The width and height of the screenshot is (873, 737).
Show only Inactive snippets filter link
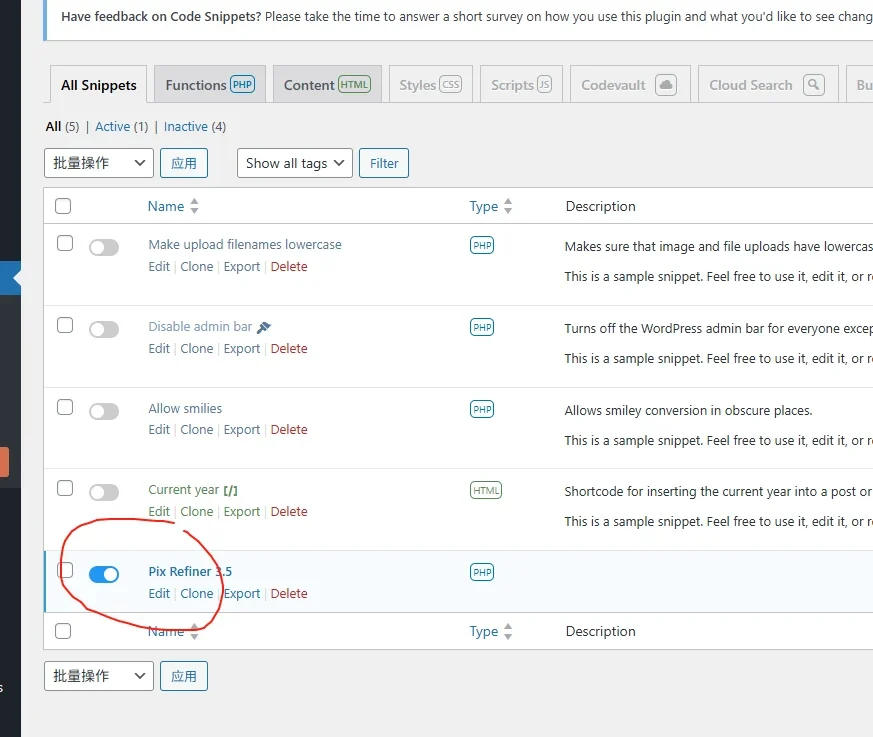coord(186,127)
